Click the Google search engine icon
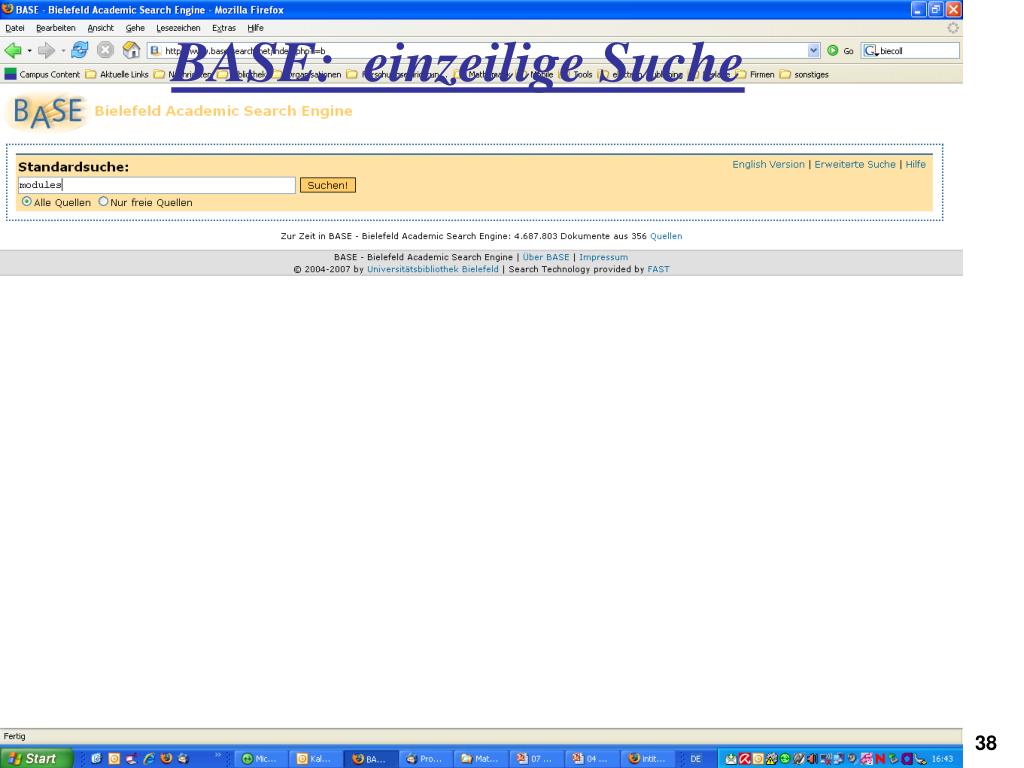The height and width of the screenshot is (768, 1024). pos(871,50)
